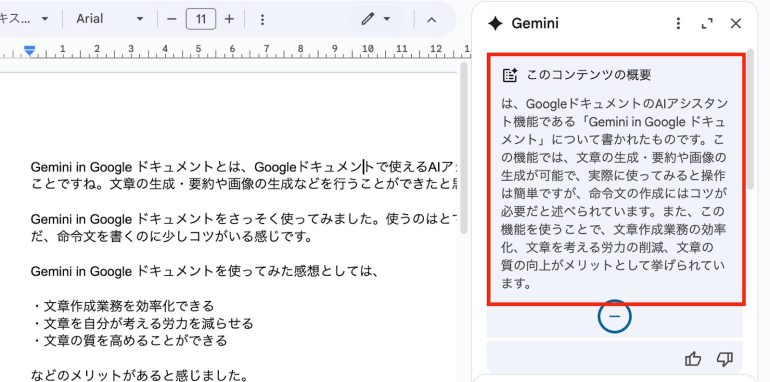Click the pencil editing mode icon
The image size is (770, 382).
click(x=368, y=19)
